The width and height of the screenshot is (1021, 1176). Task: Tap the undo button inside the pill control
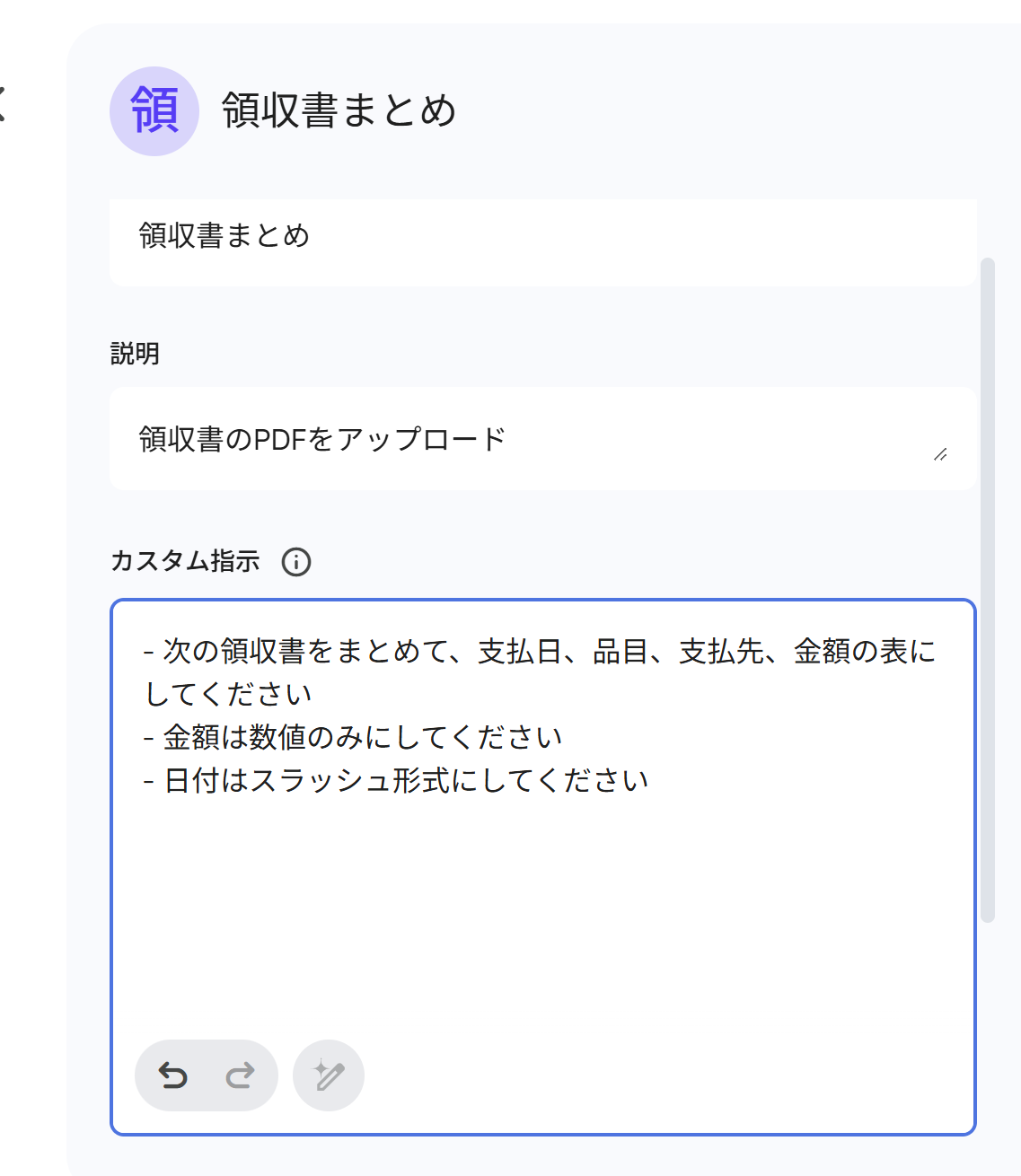(174, 1075)
